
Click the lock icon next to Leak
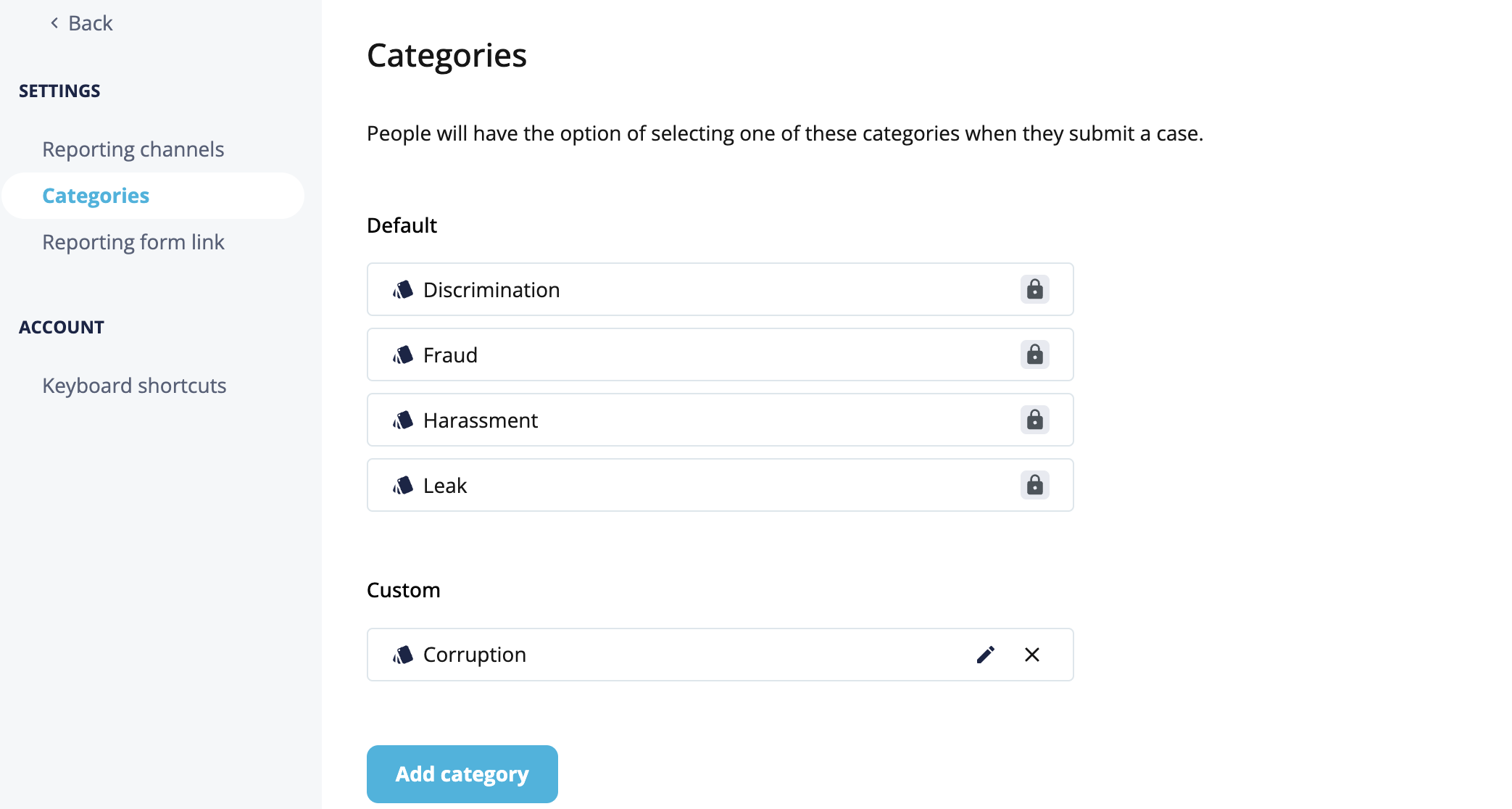click(1034, 485)
